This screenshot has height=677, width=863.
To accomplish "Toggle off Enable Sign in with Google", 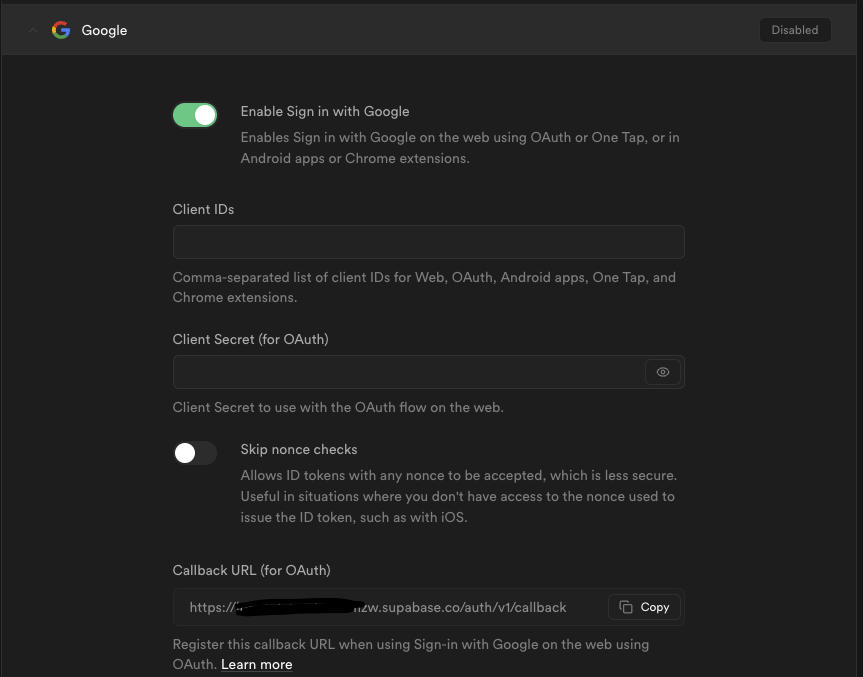I will point(195,115).
